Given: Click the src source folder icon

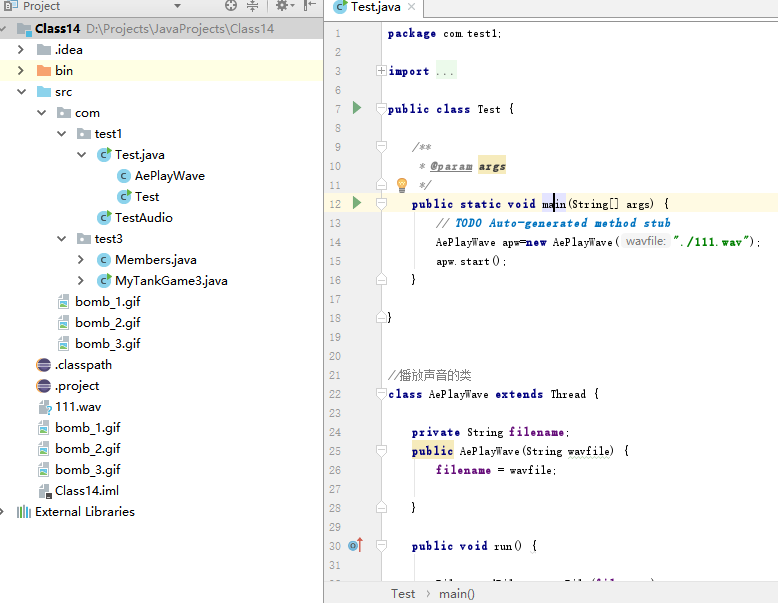Looking at the screenshot, I should (x=44, y=92).
